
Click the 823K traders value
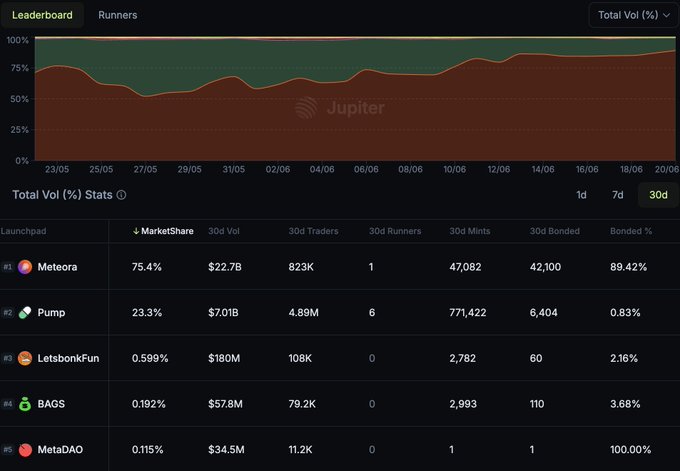tap(301, 267)
